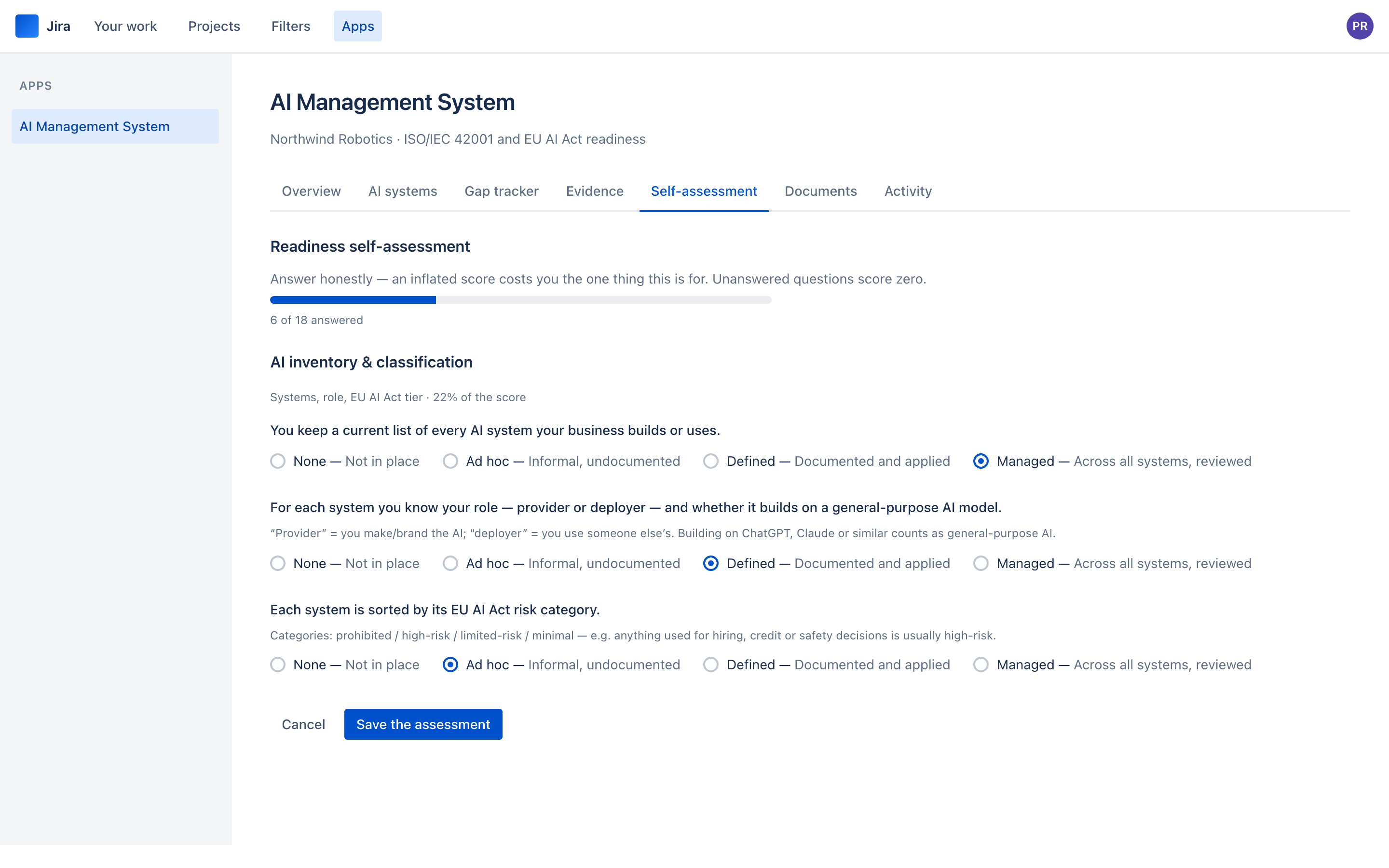Go to the Evidence tab

click(x=594, y=191)
